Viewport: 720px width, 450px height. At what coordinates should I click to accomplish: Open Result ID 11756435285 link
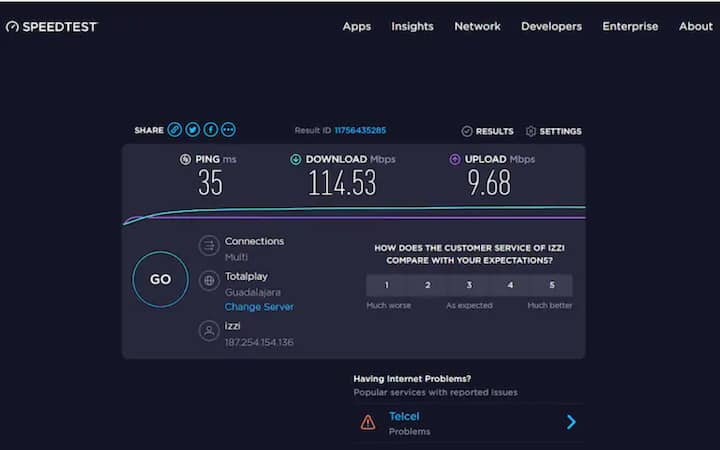tap(360, 131)
